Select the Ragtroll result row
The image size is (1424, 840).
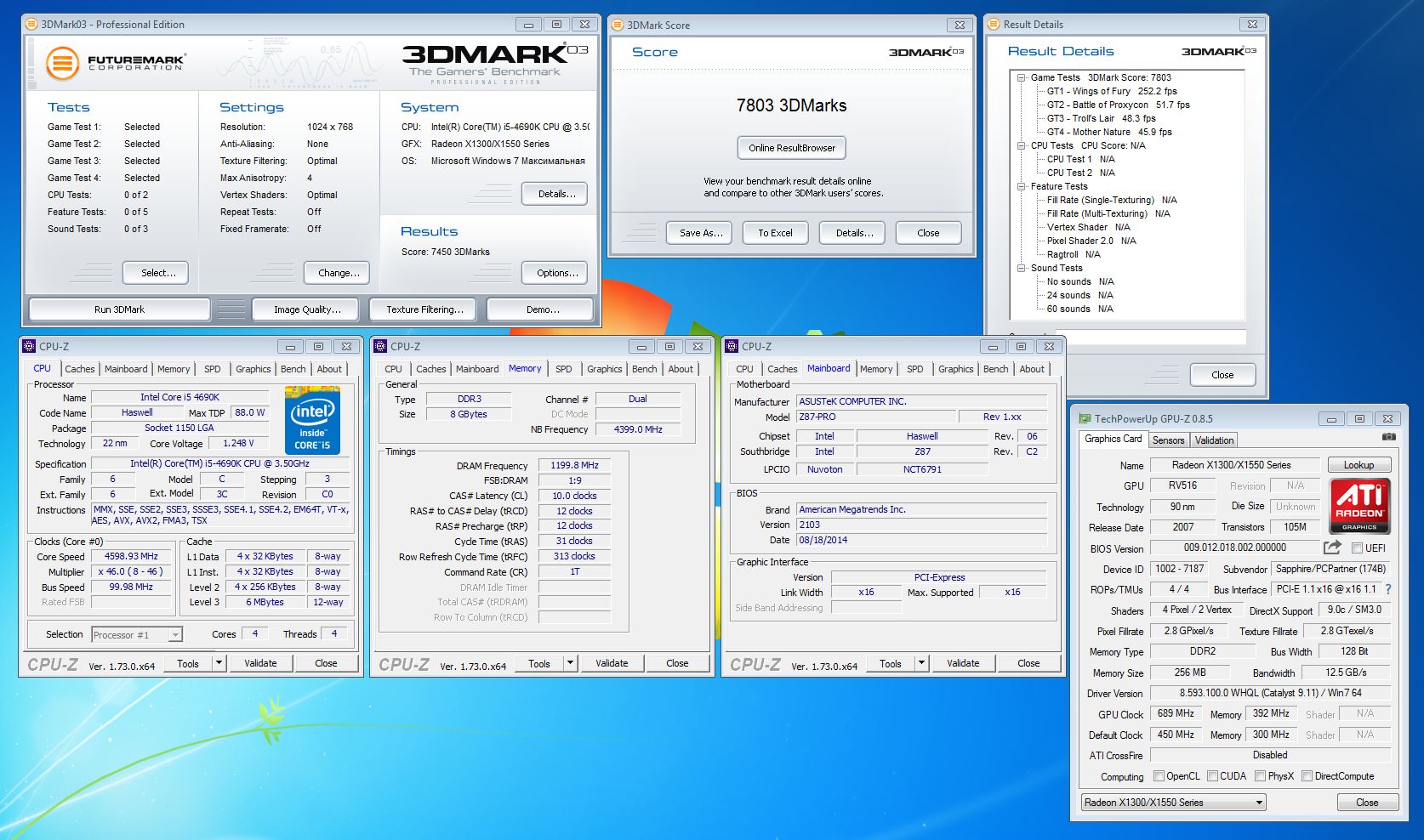[1074, 254]
